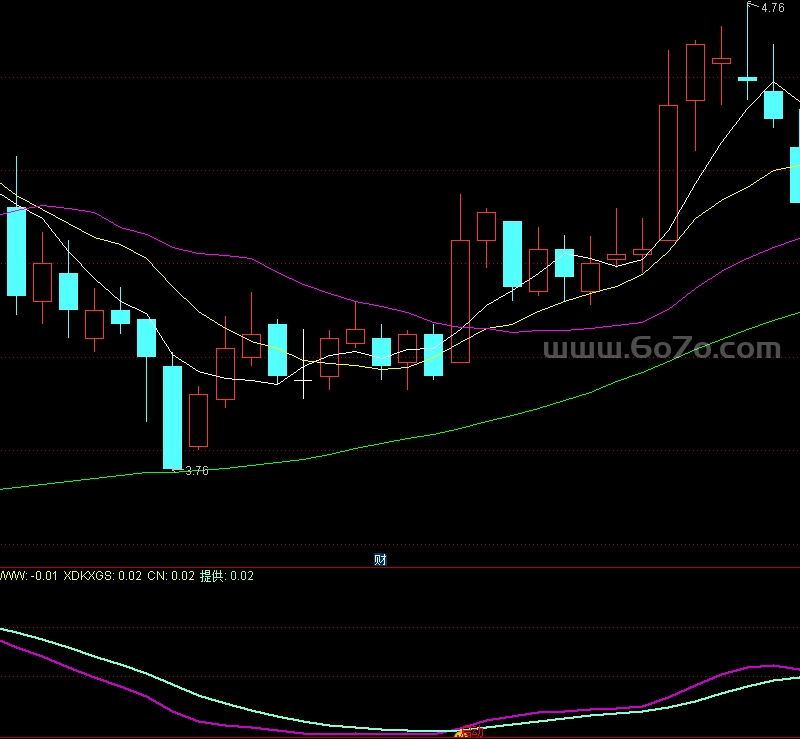Click the 4.76 high price label
Viewport: 800px width, 739px height.
772,8
